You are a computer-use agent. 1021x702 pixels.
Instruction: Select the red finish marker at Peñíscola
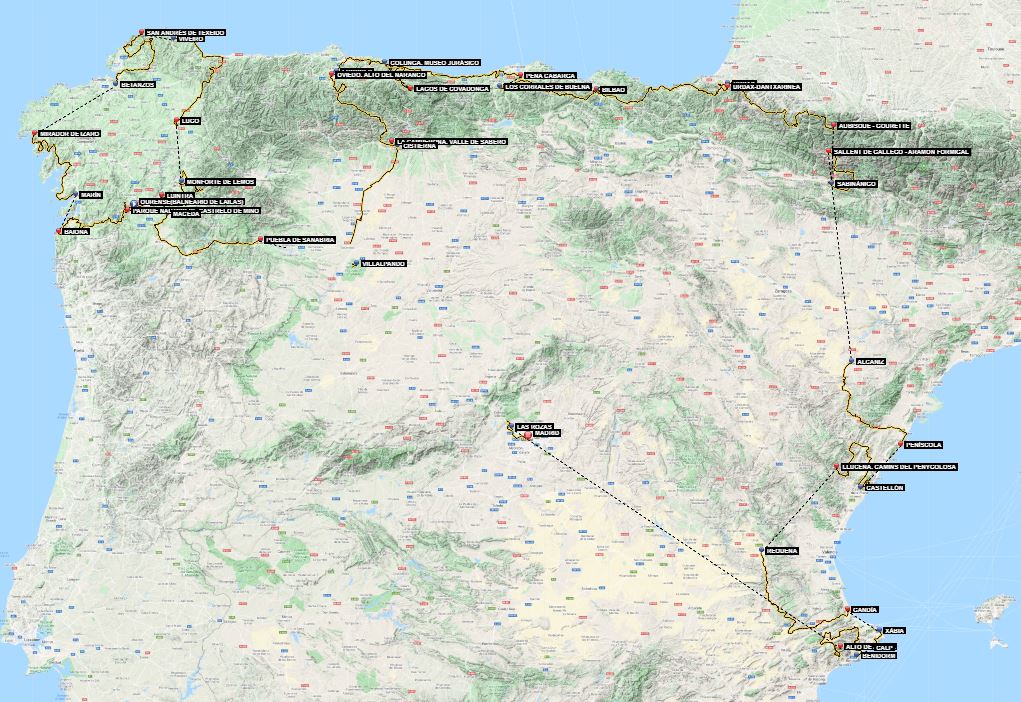[900, 444]
